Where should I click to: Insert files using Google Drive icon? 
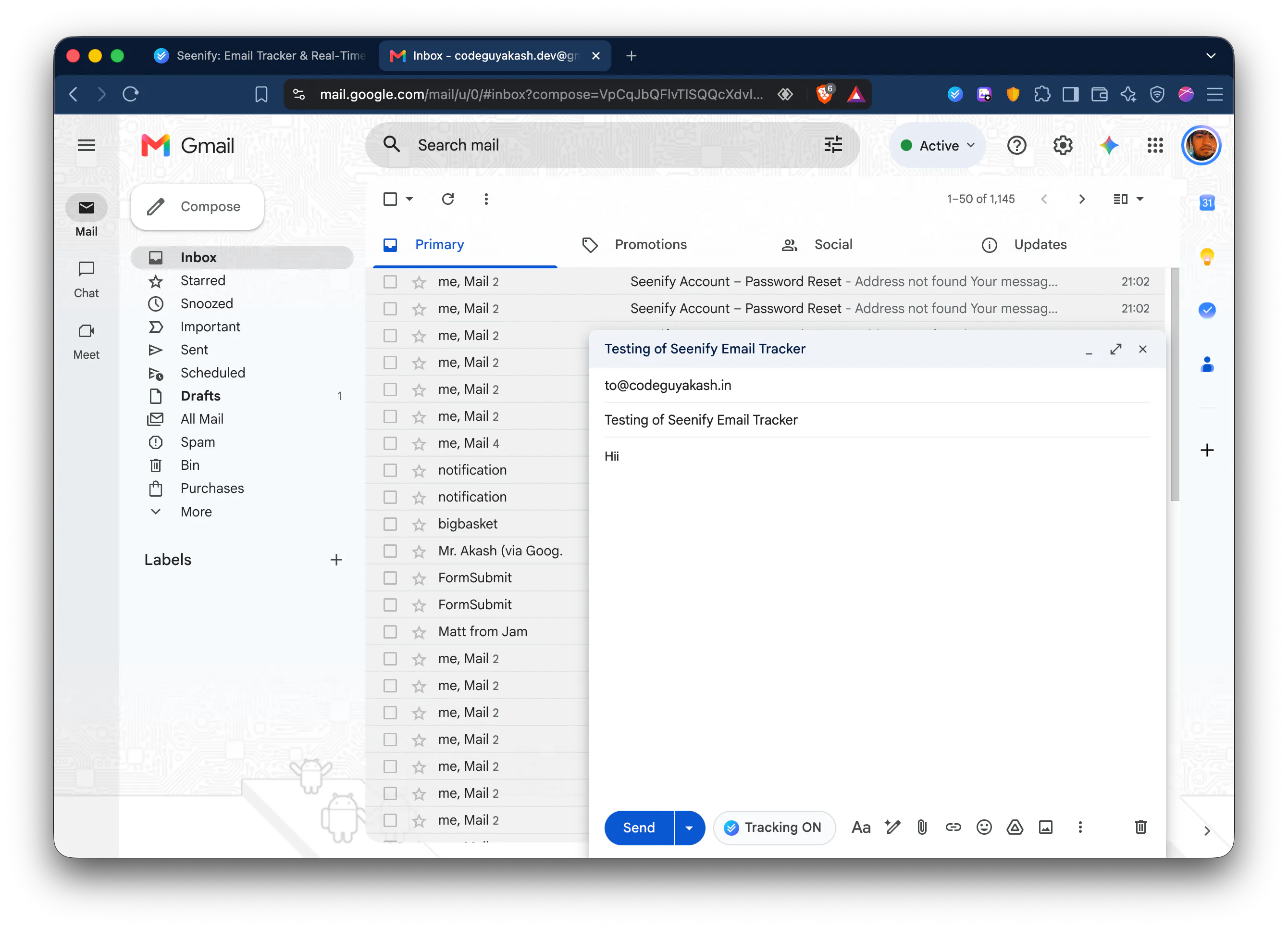pos(1014,827)
